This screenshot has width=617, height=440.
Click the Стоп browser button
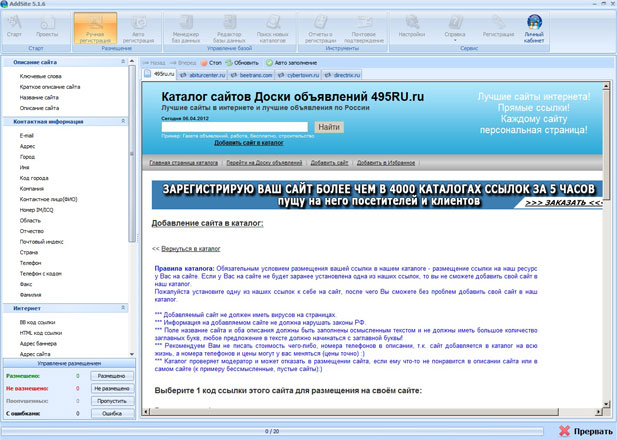pos(211,63)
